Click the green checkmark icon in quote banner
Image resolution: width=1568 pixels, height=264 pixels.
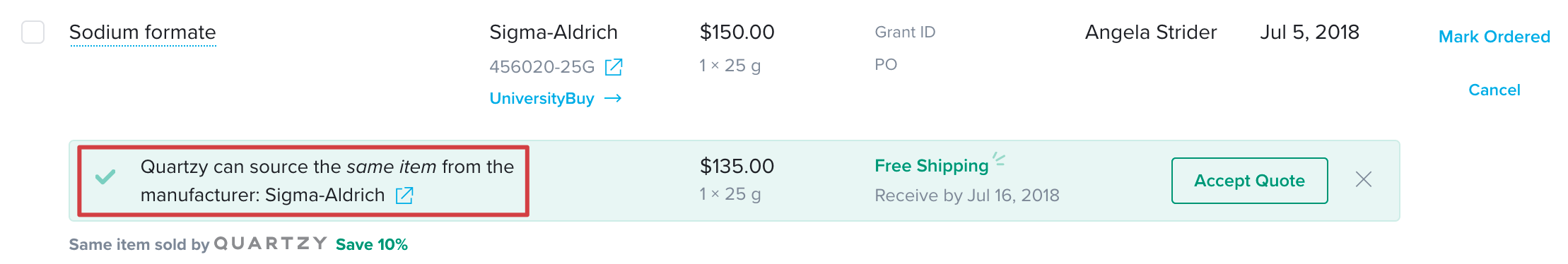(x=105, y=176)
